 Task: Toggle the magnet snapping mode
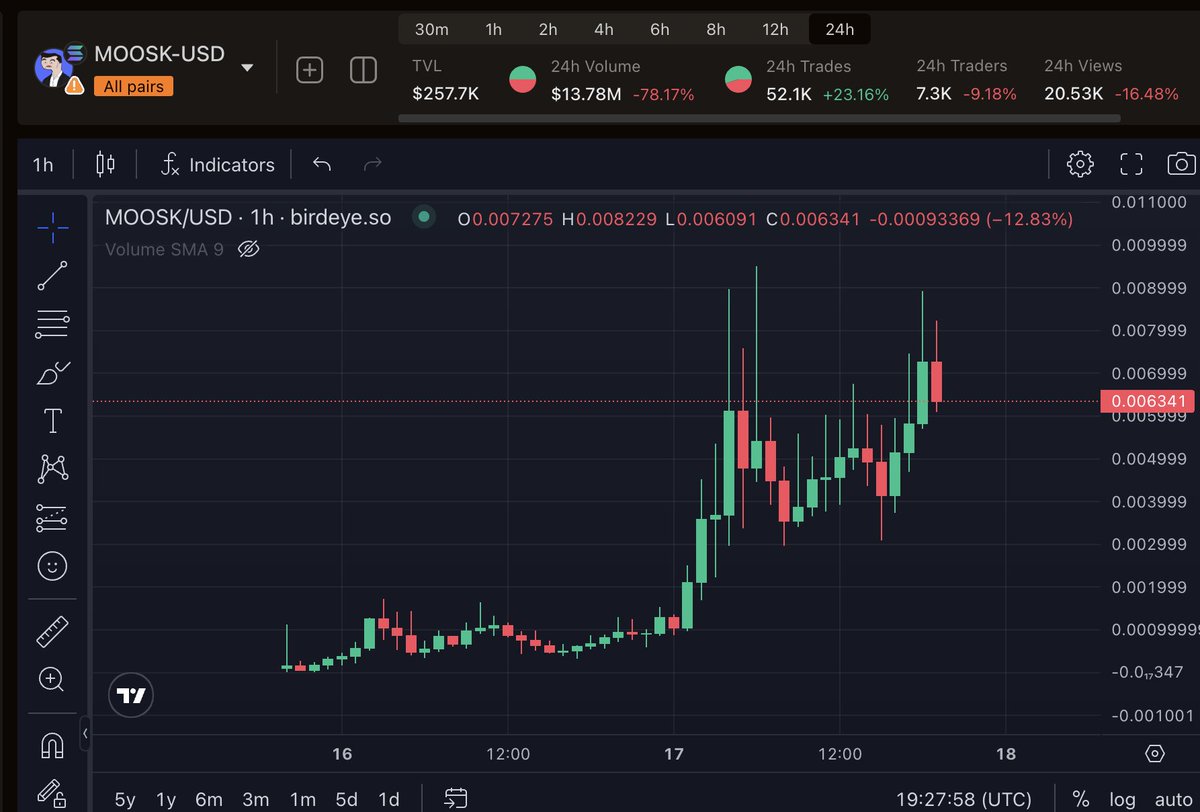(x=52, y=746)
